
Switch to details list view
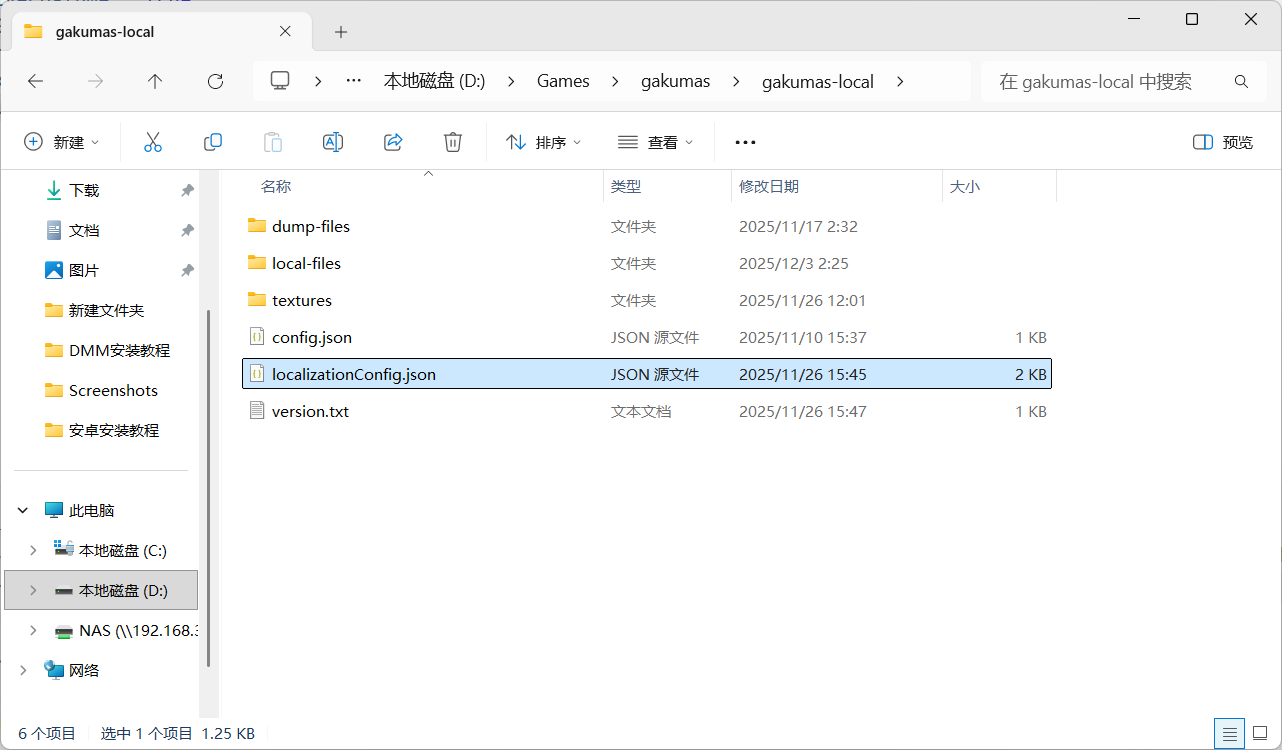point(1229,732)
